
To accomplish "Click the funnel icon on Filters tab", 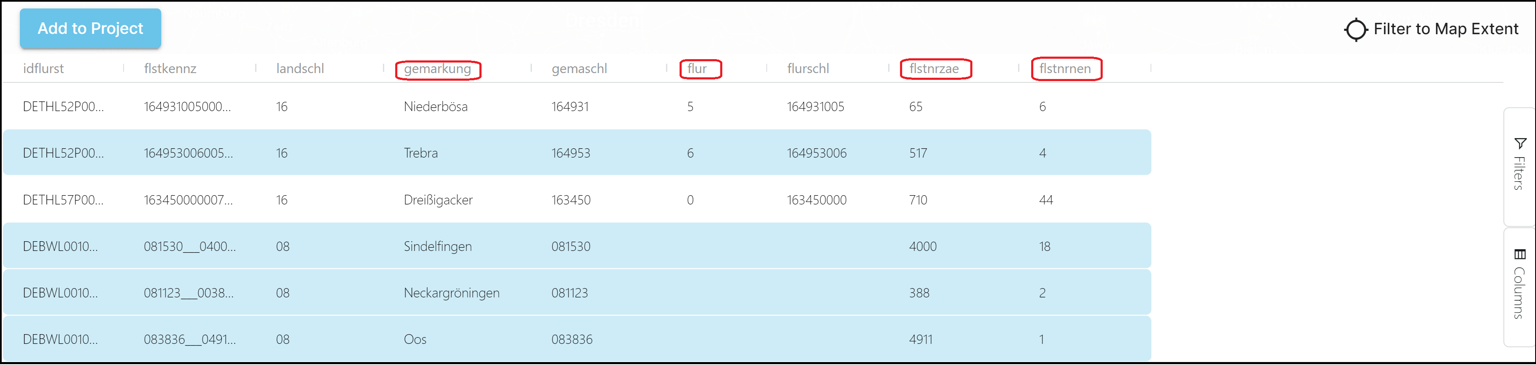I will (1520, 144).
